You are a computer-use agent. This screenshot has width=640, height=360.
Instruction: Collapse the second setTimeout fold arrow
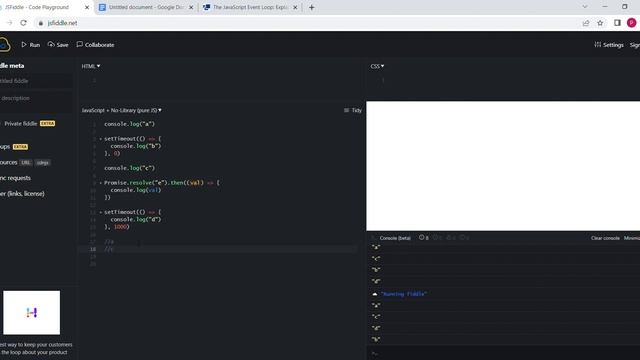coord(100,212)
